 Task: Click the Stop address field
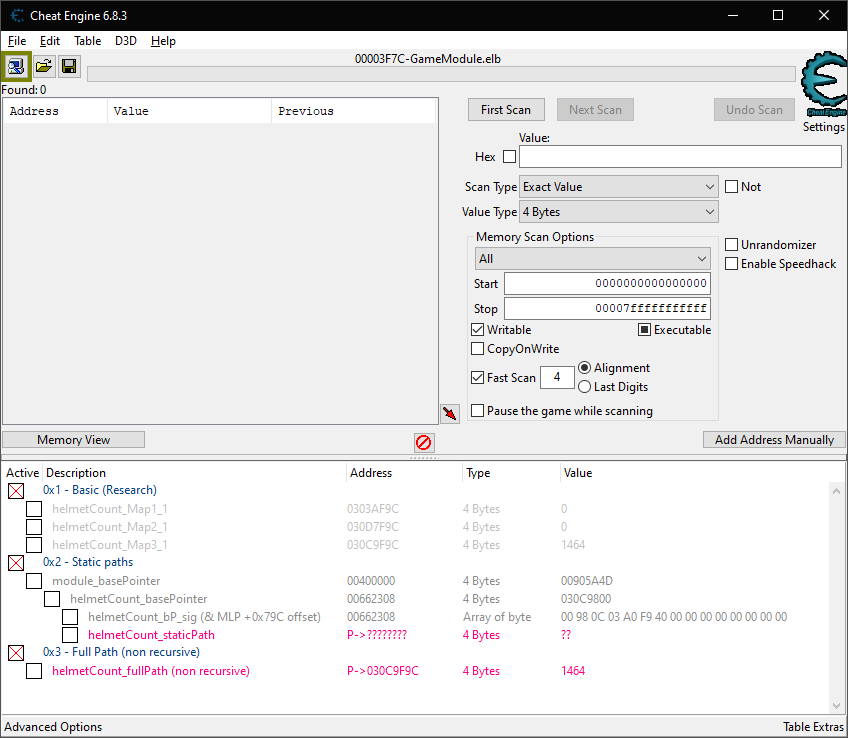[607, 308]
